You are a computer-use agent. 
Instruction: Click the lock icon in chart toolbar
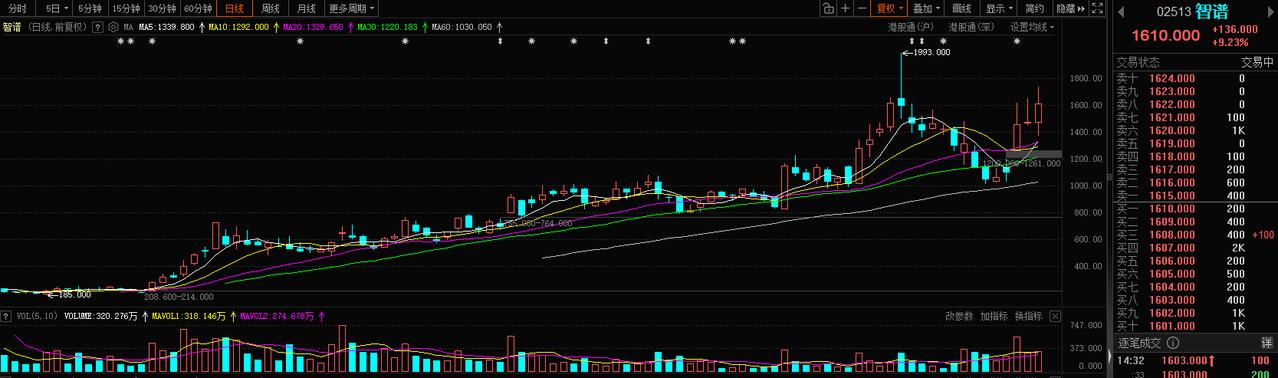click(828, 8)
